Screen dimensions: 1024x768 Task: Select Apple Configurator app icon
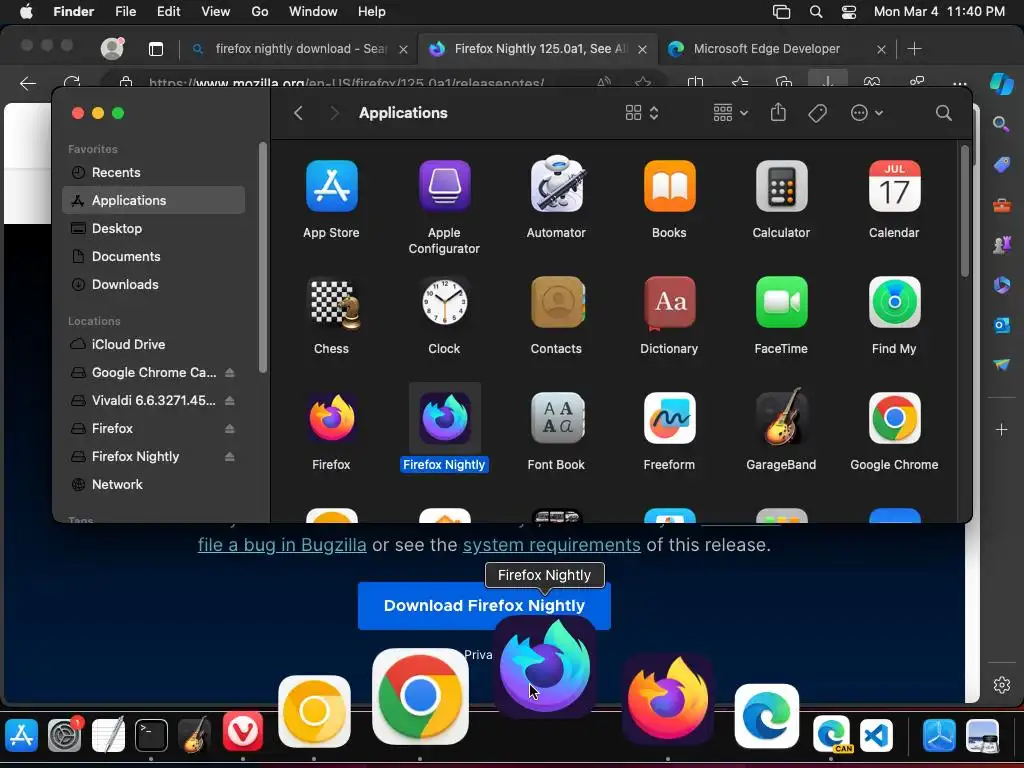[x=444, y=187]
